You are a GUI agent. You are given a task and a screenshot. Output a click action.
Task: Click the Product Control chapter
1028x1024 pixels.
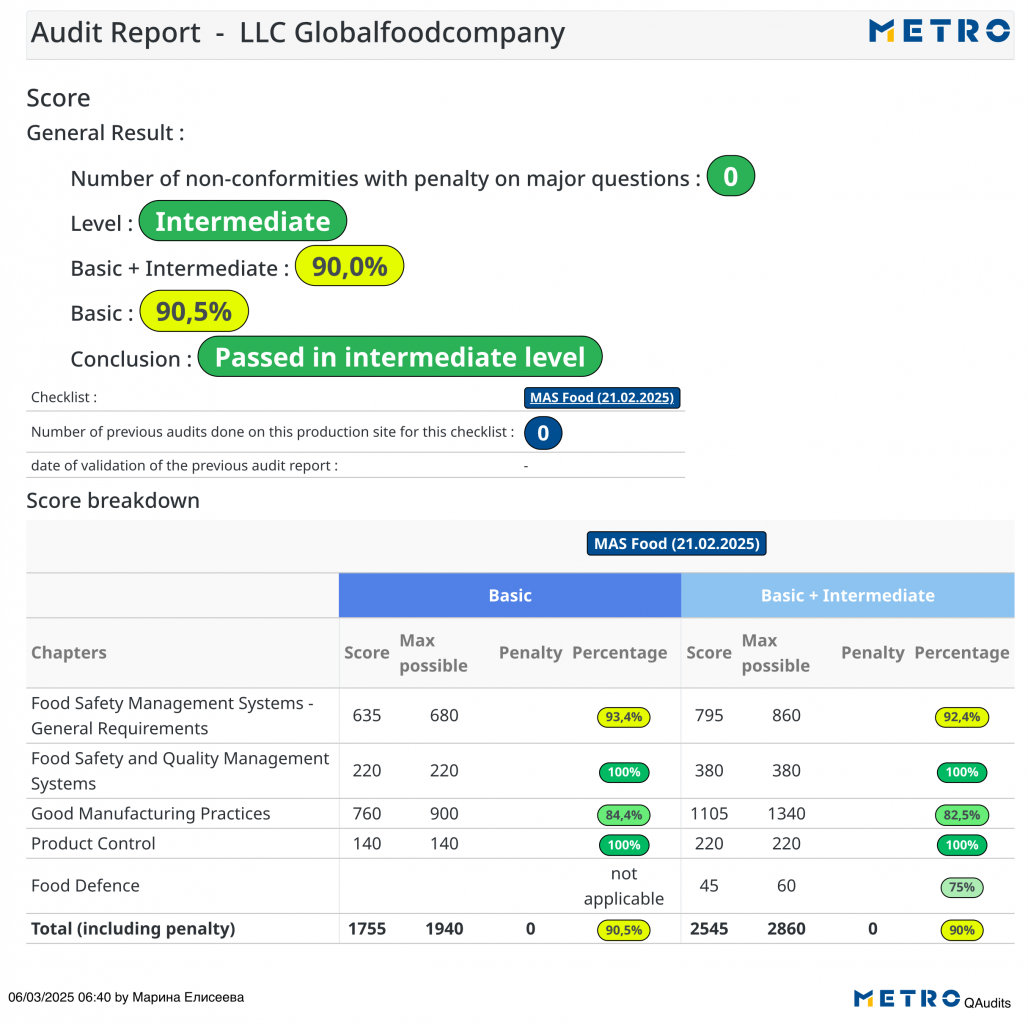click(x=93, y=844)
